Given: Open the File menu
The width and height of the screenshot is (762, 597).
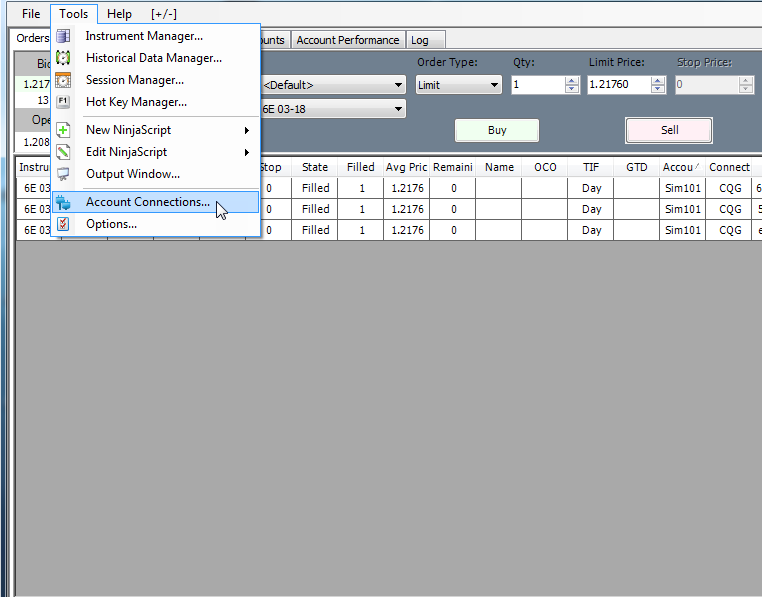Looking at the screenshot, I should pos(31,14).
